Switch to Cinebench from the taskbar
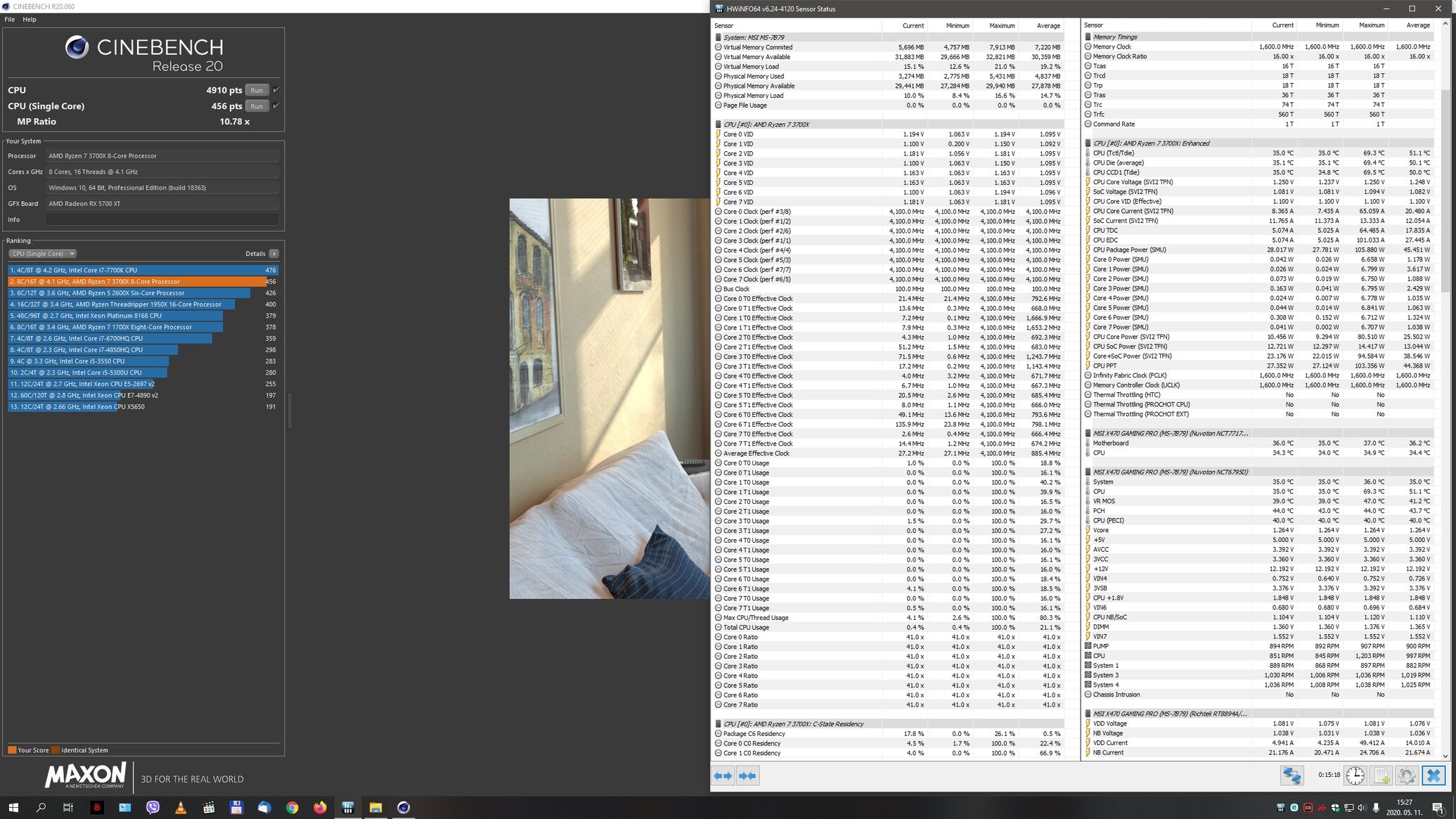 tap(404, 808)
